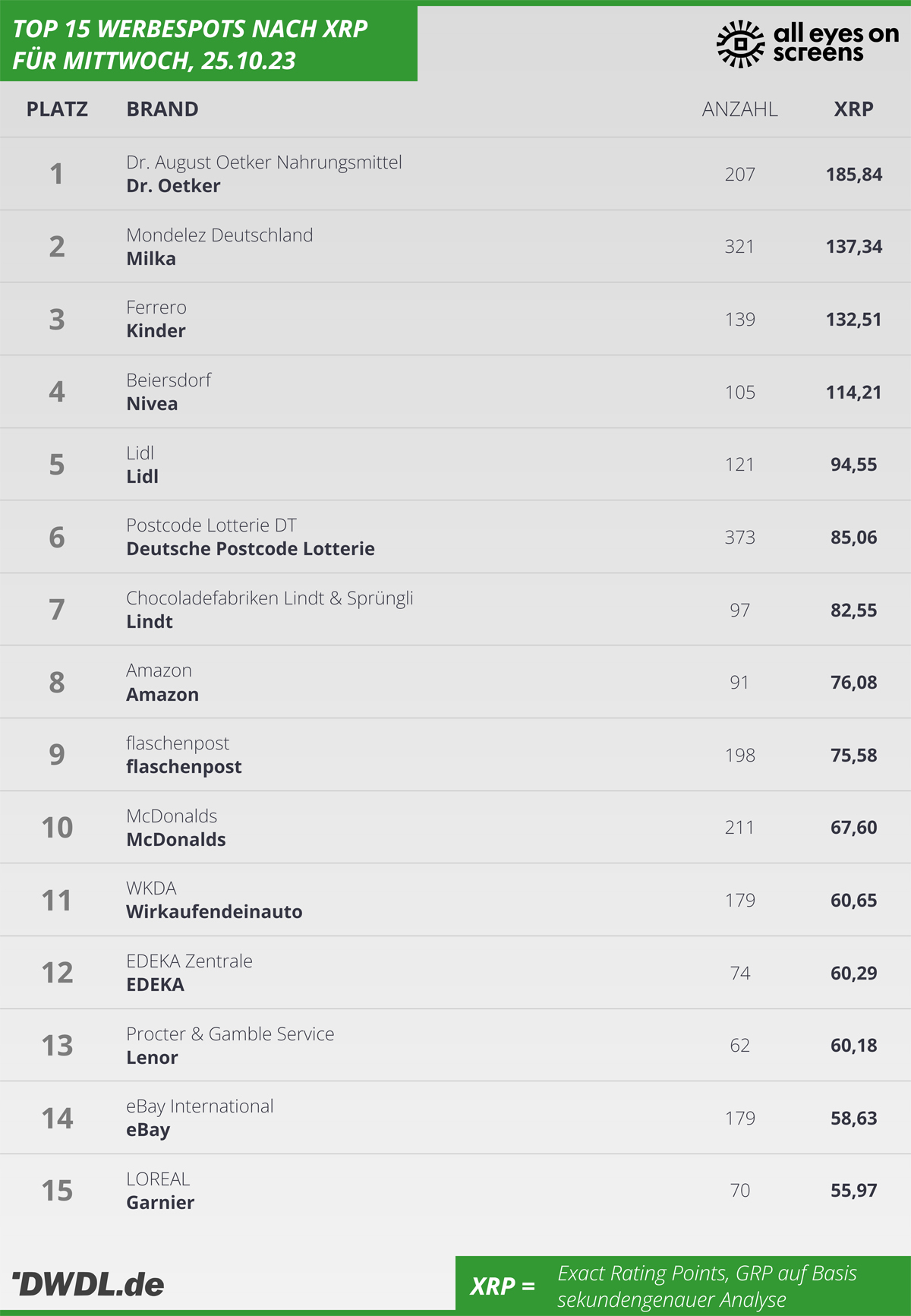911x1316 pixels.
Task: Select the flaschenpost brand row
Action: click(455, 755)
